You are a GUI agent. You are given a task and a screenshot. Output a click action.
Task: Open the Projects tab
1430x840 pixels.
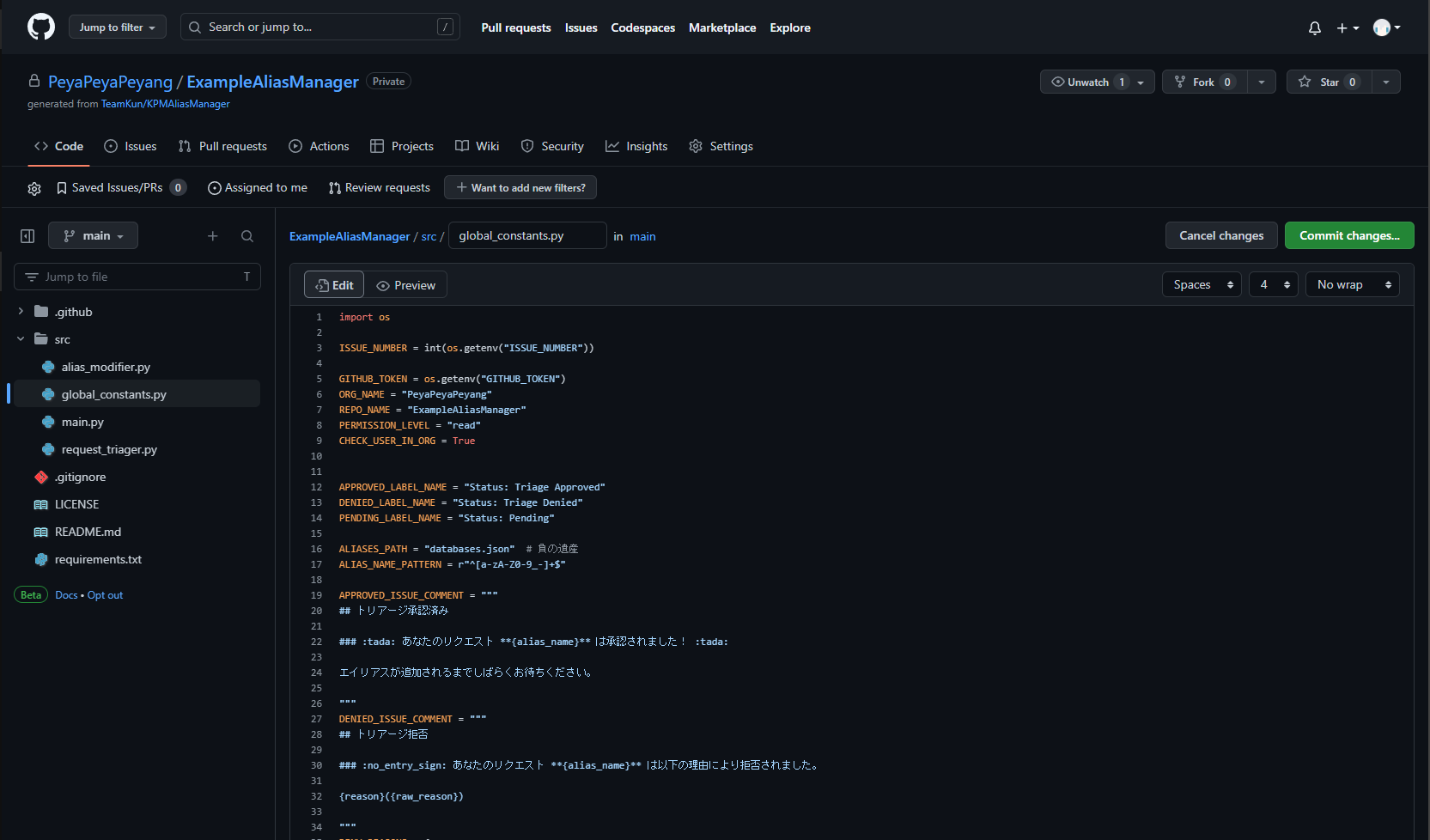tap(402, 146)
